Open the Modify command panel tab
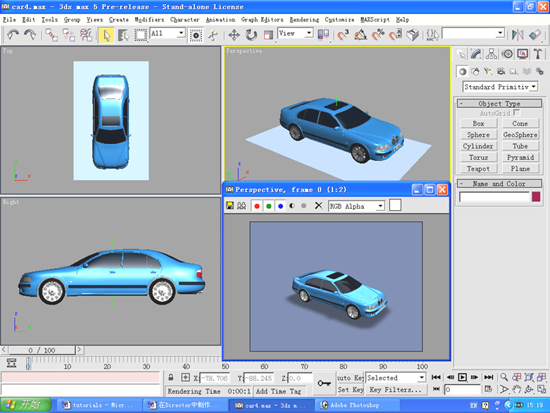 476,54
